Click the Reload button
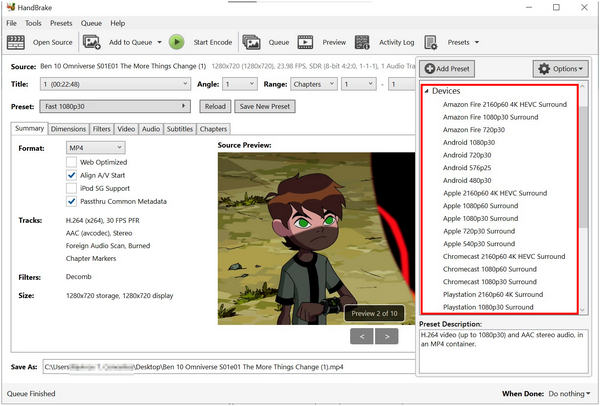The width and height of the screenshot is (600, 406). pos(214,106)
